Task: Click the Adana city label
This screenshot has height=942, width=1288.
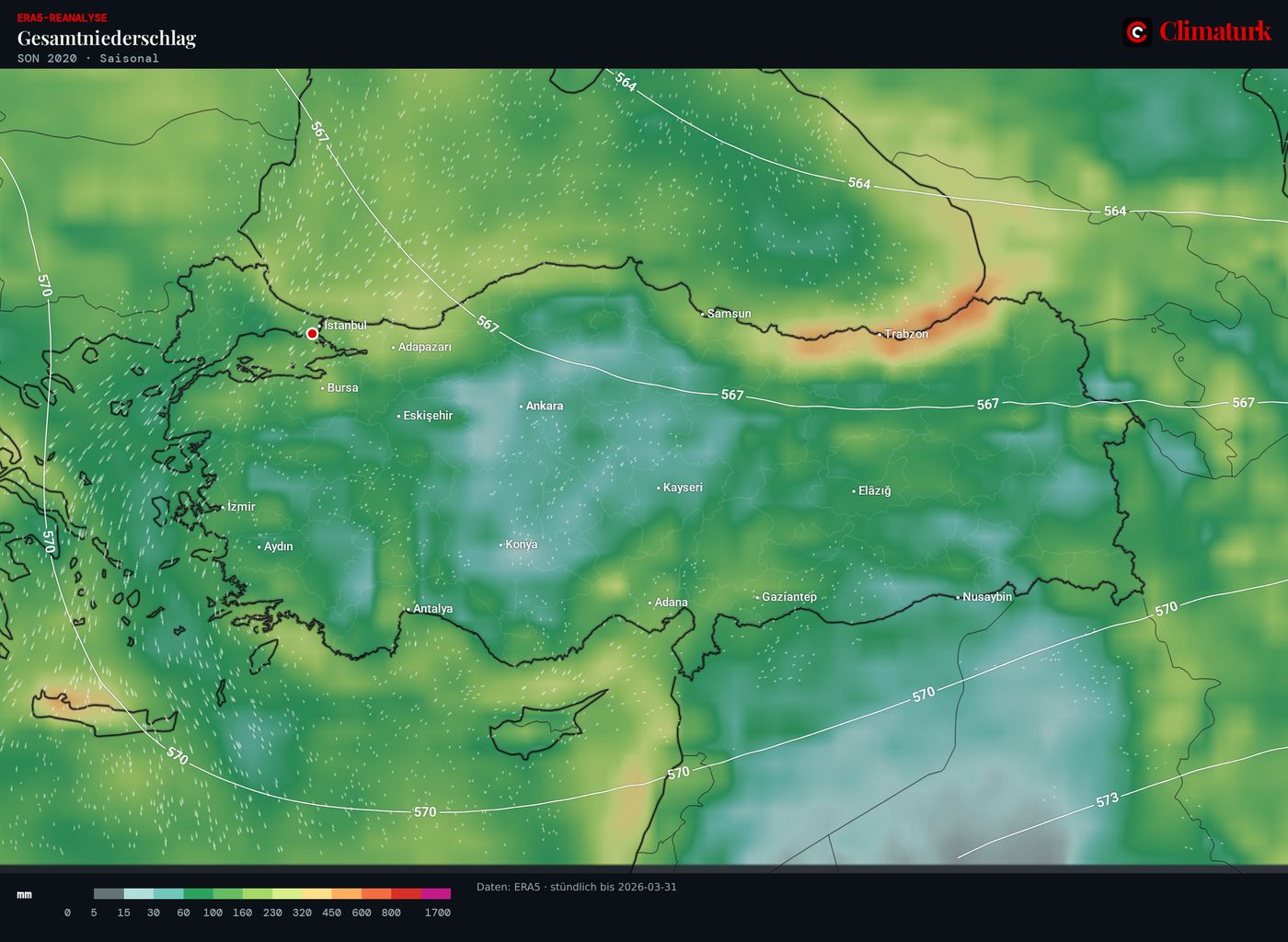Action: point(672,603)
